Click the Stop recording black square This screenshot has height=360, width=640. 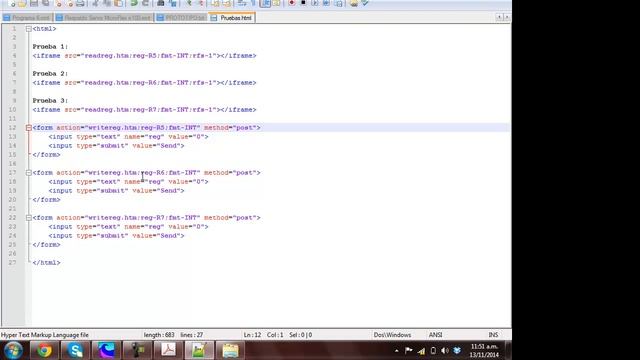[303, 3]
